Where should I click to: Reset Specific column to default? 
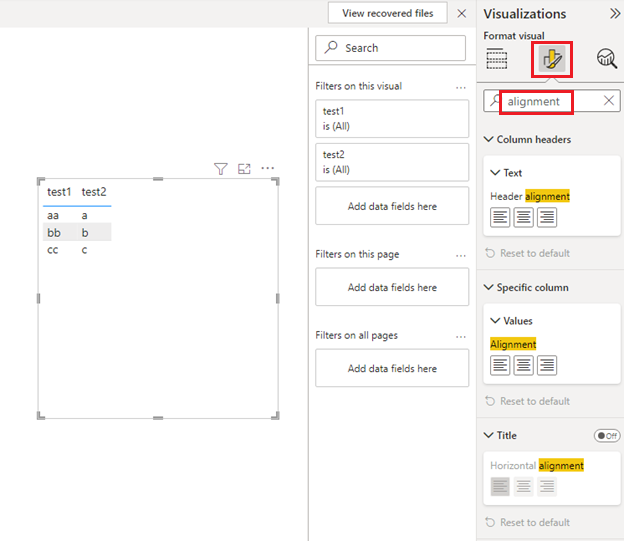click(x=528, y=401)
